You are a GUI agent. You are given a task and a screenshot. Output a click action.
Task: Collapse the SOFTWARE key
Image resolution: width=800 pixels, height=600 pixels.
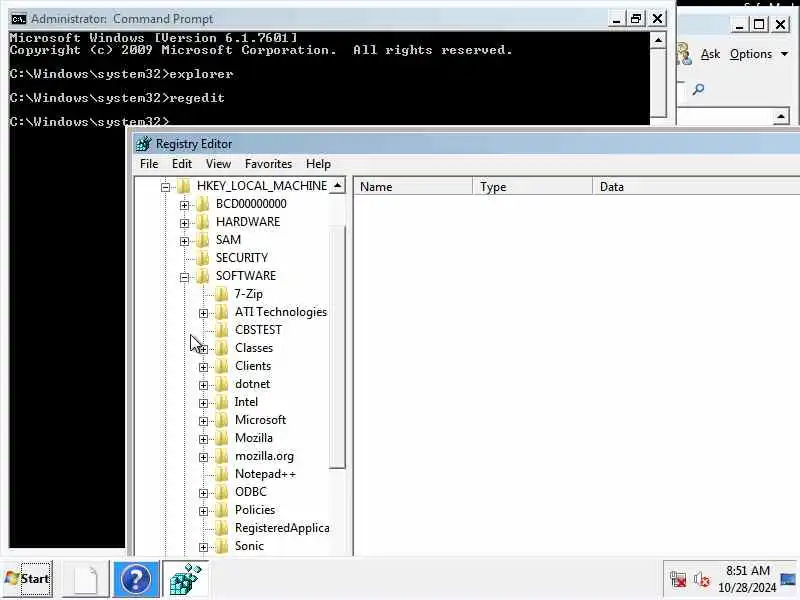(184, 277)
